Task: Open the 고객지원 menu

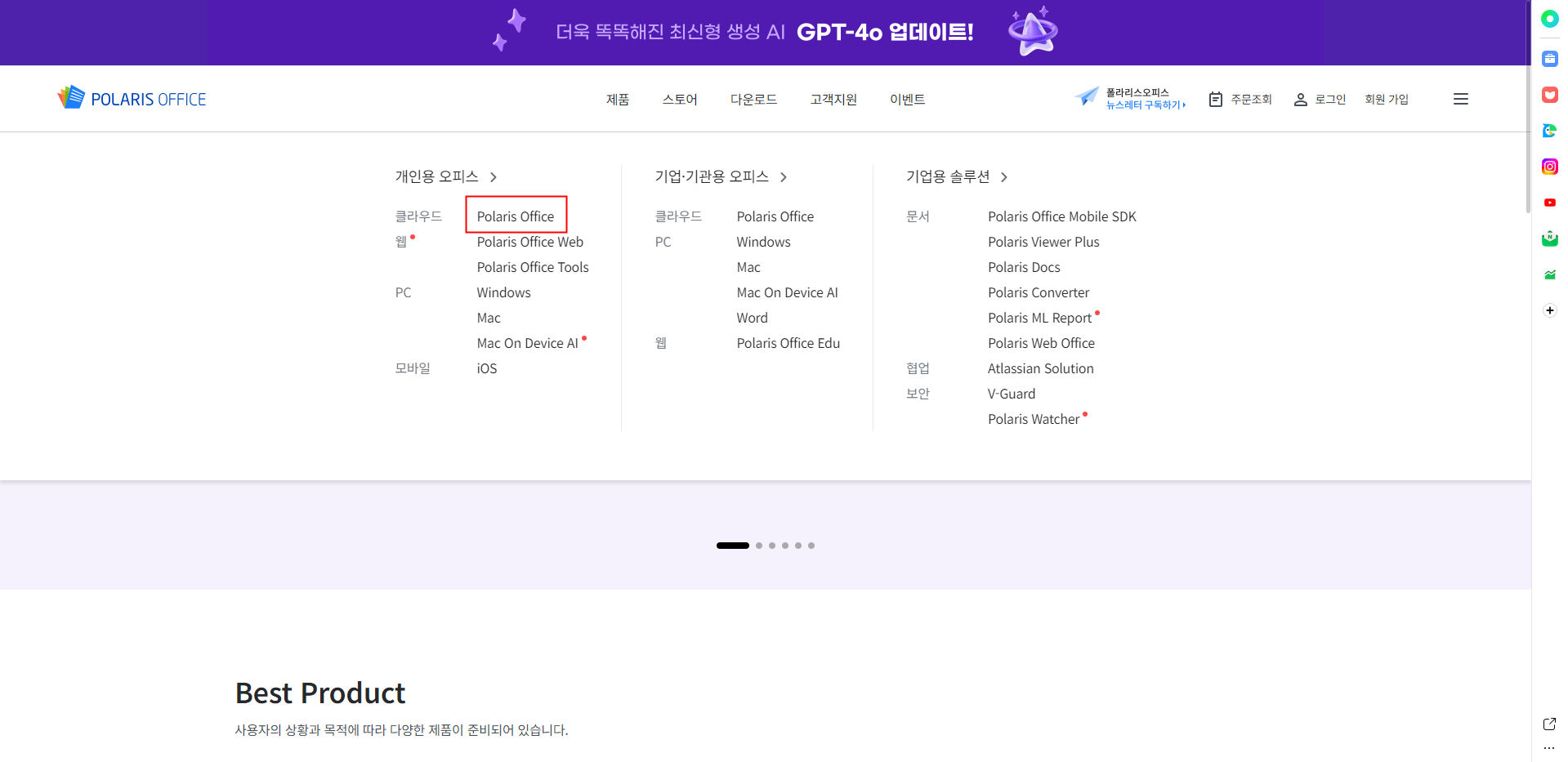Action: [x=833, y=100]
